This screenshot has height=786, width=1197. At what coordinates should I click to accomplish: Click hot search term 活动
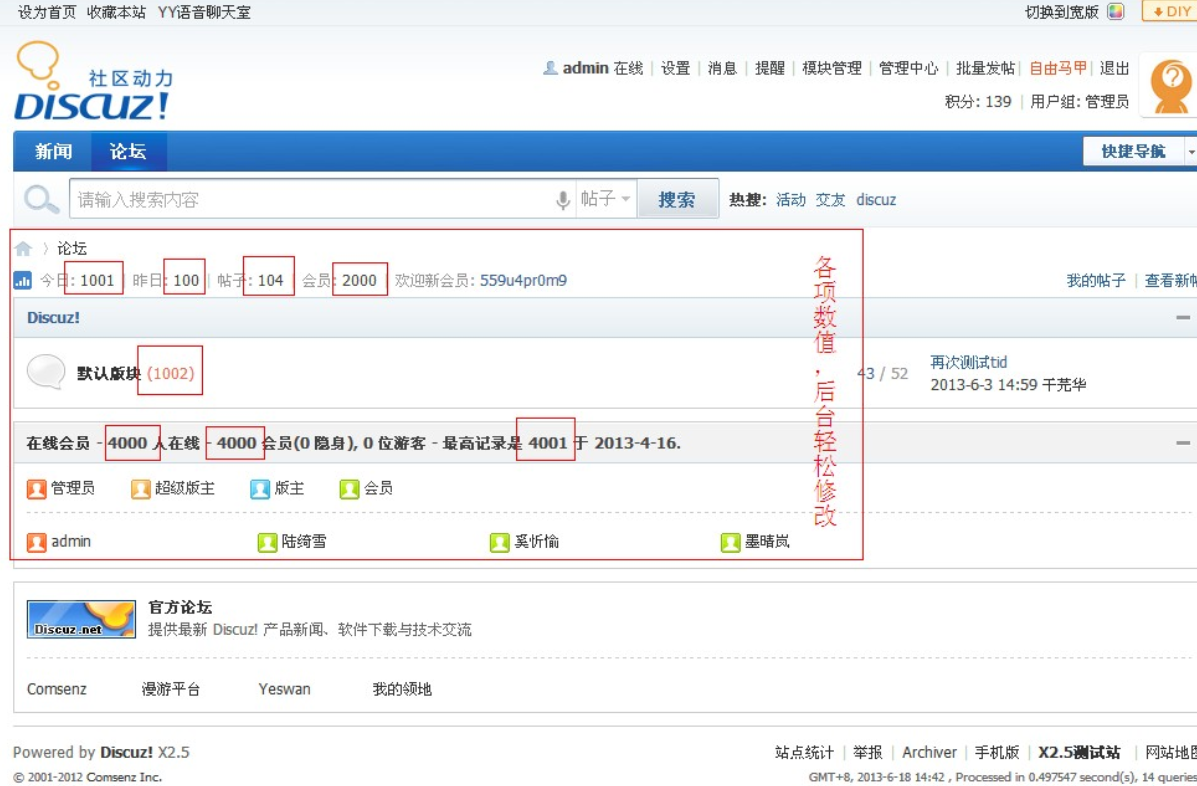coord(791,200)
